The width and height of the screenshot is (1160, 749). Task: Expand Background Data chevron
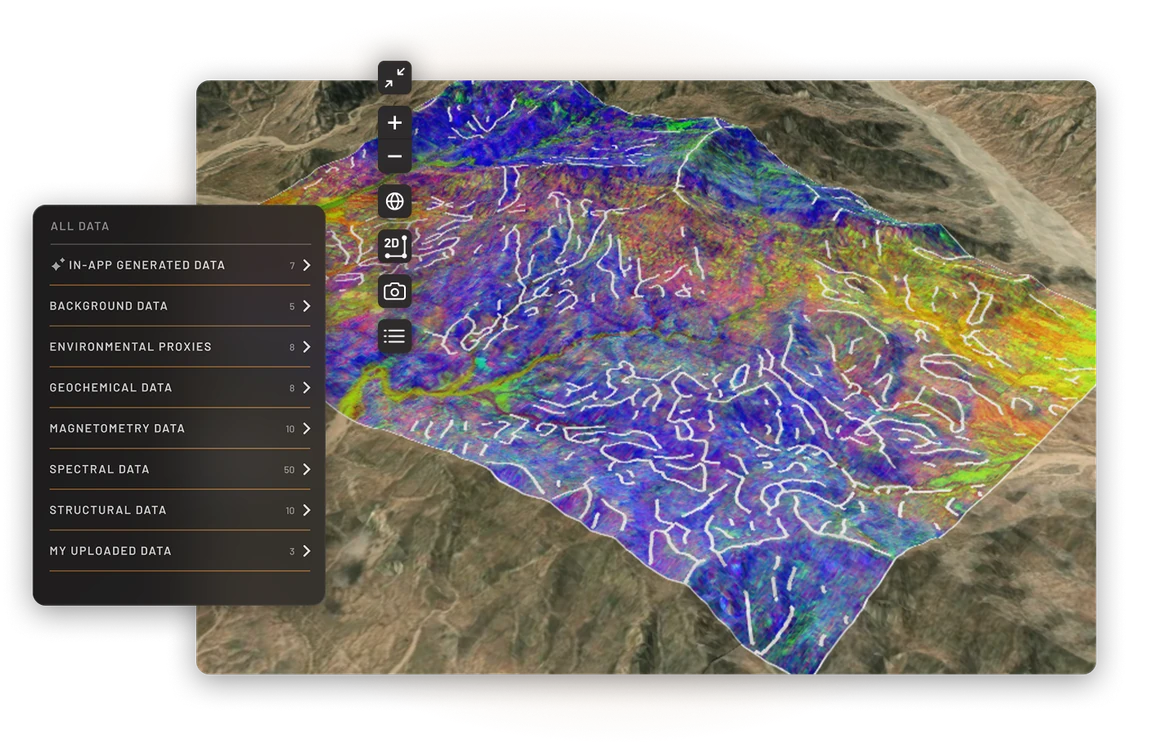pos(306,306)
